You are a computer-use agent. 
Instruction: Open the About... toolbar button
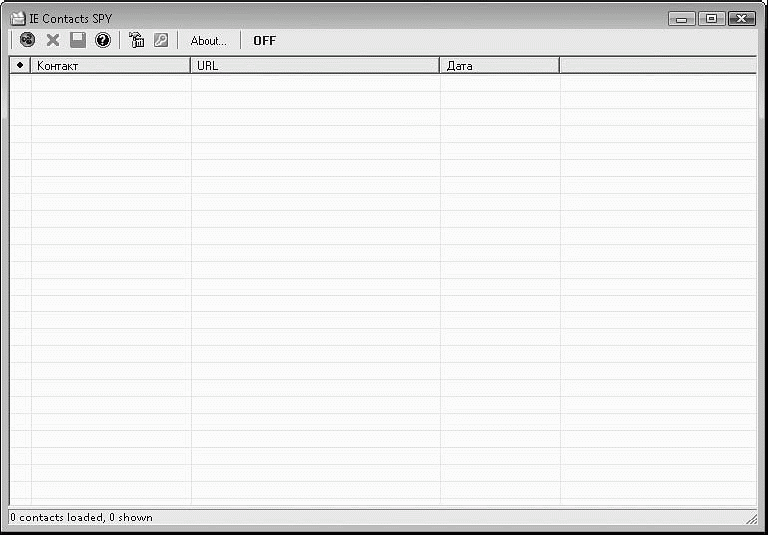click(208, 41)
